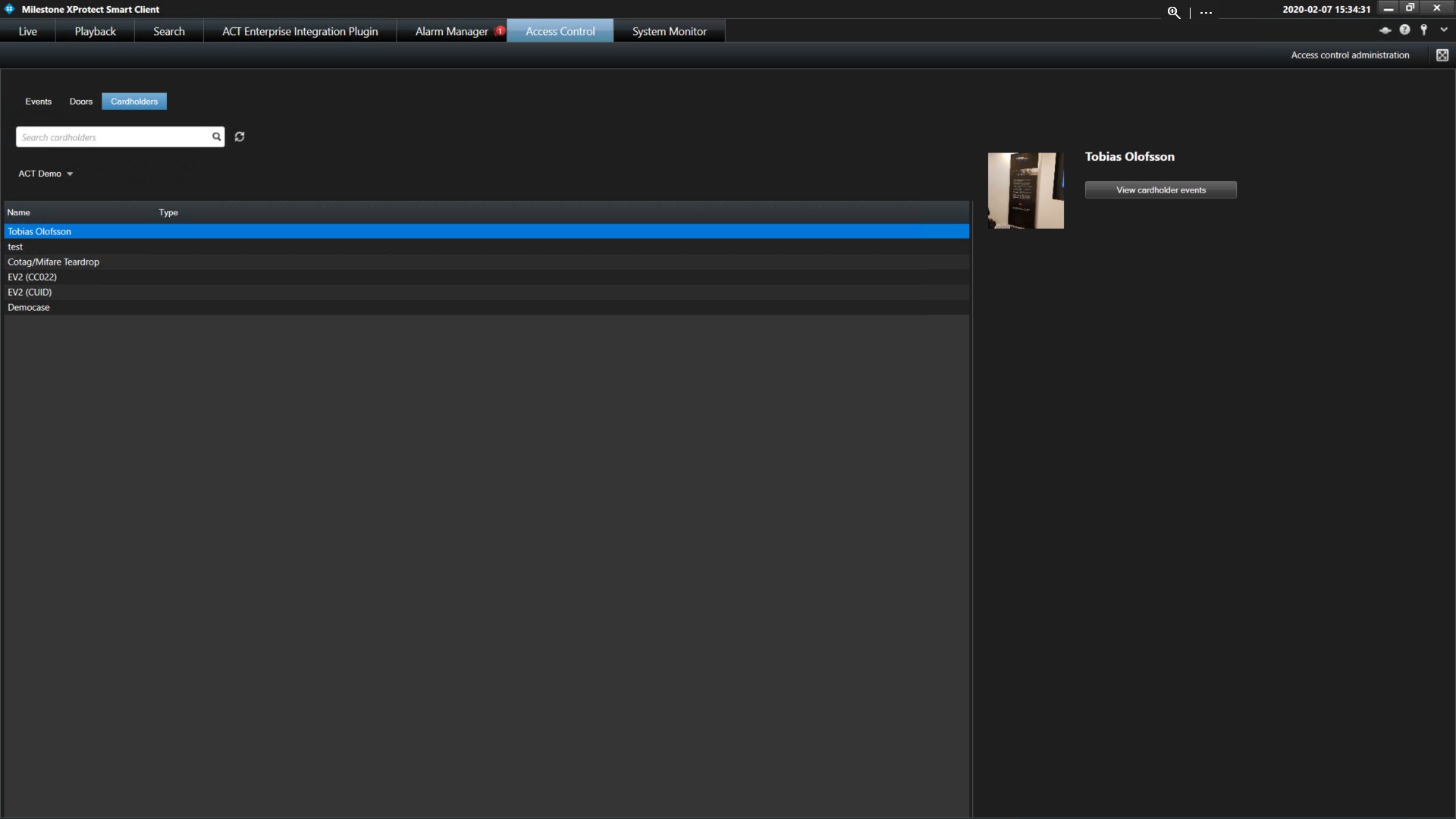Select Cotag/Mifare Teardrop cardholder row

click(487, 262)
